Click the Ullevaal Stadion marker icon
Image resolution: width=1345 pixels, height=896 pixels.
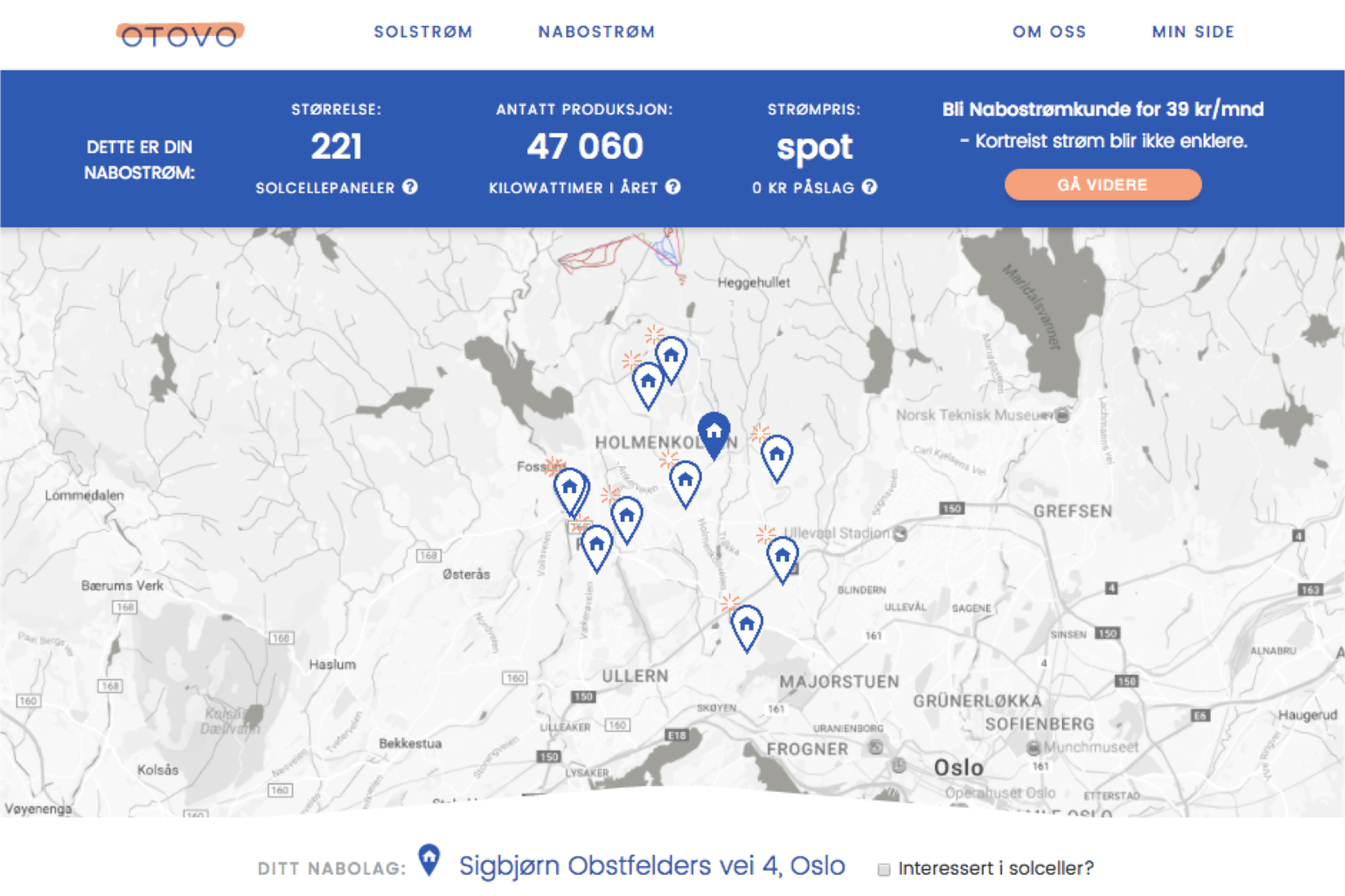point(900,534)
